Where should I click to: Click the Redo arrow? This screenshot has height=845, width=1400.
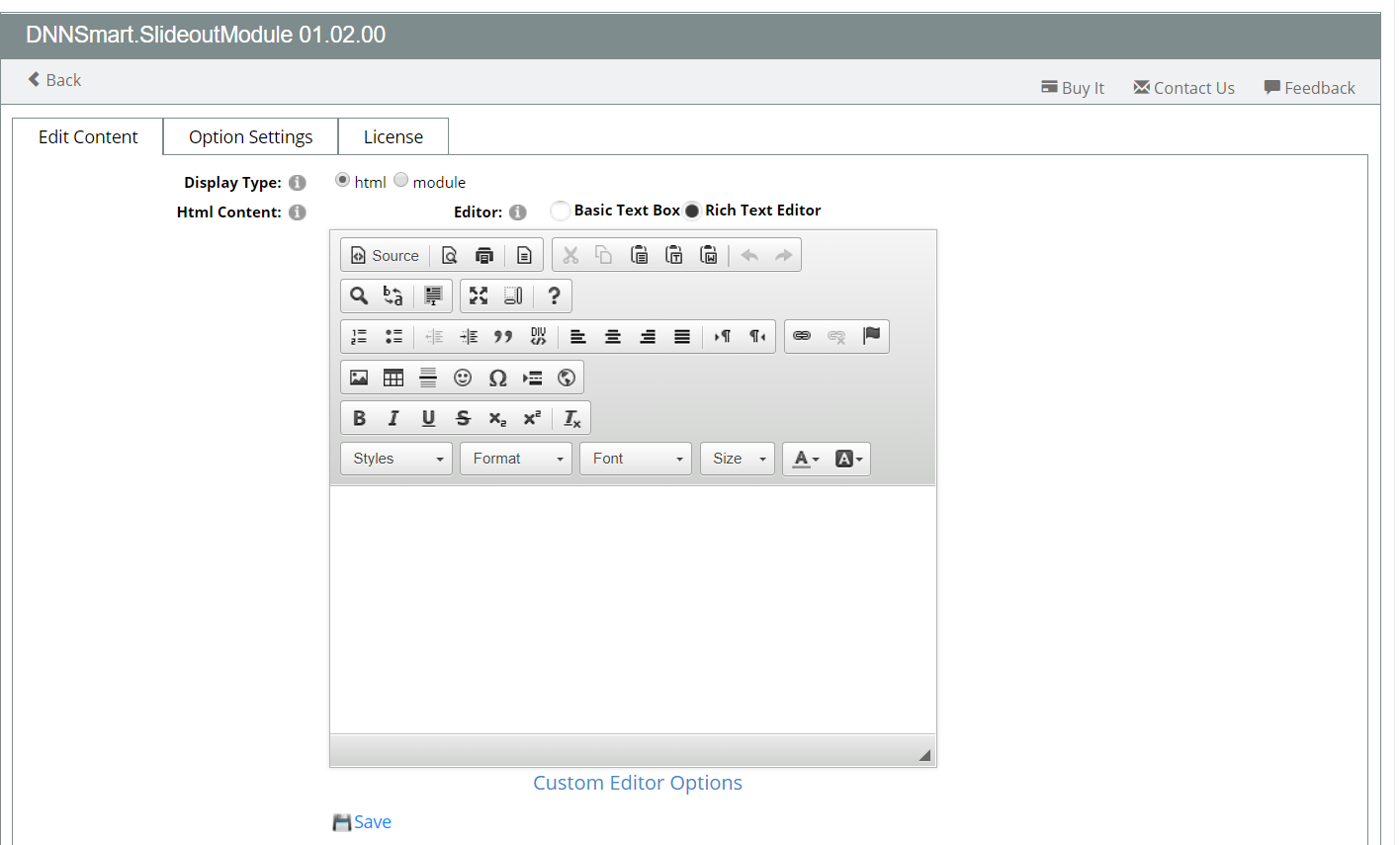(x=784, y=255)
